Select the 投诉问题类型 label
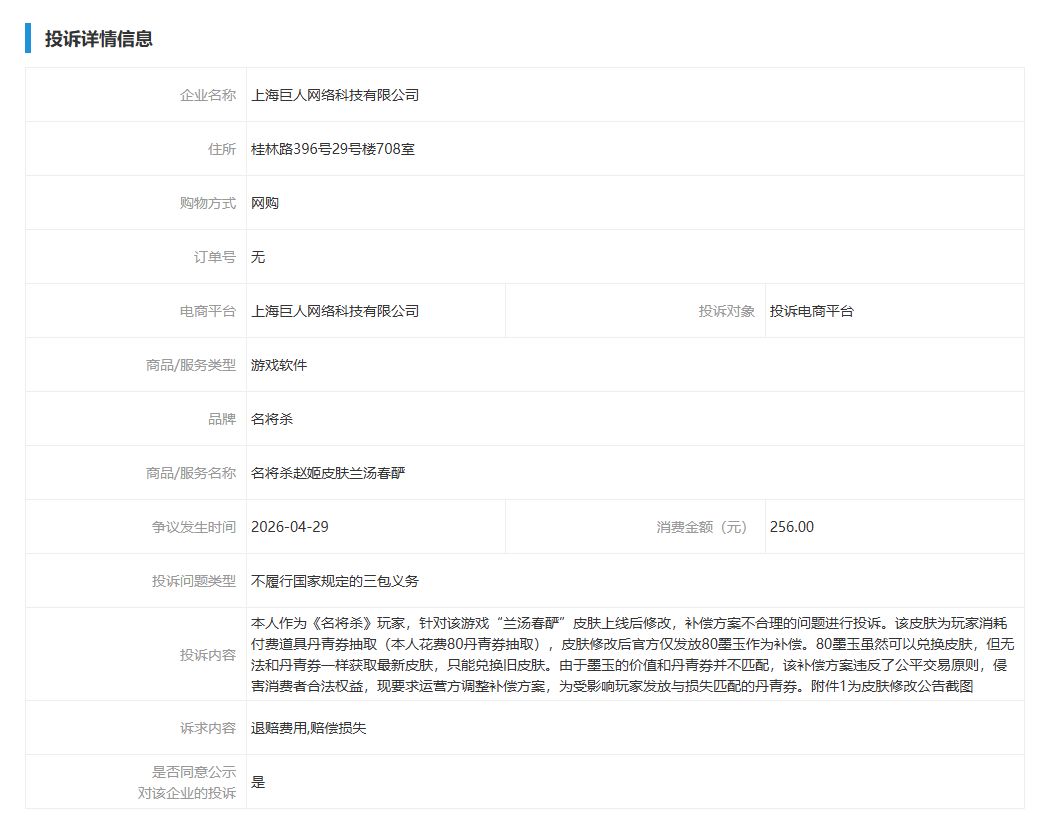 [194, 581]
